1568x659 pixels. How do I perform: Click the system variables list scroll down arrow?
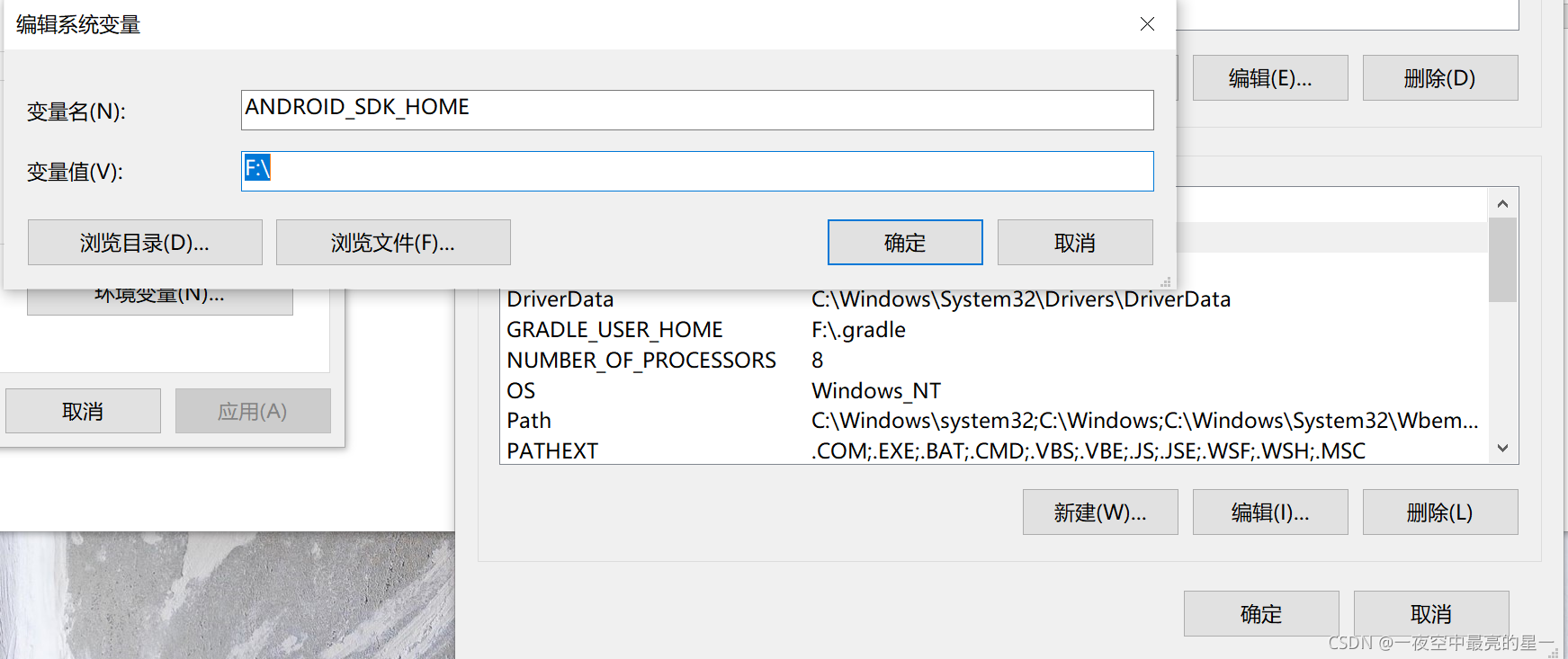(1502, 449)
